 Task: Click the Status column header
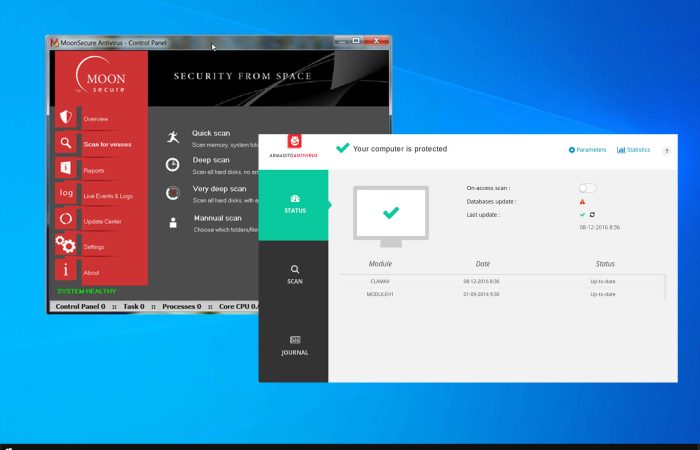[605, 264]
